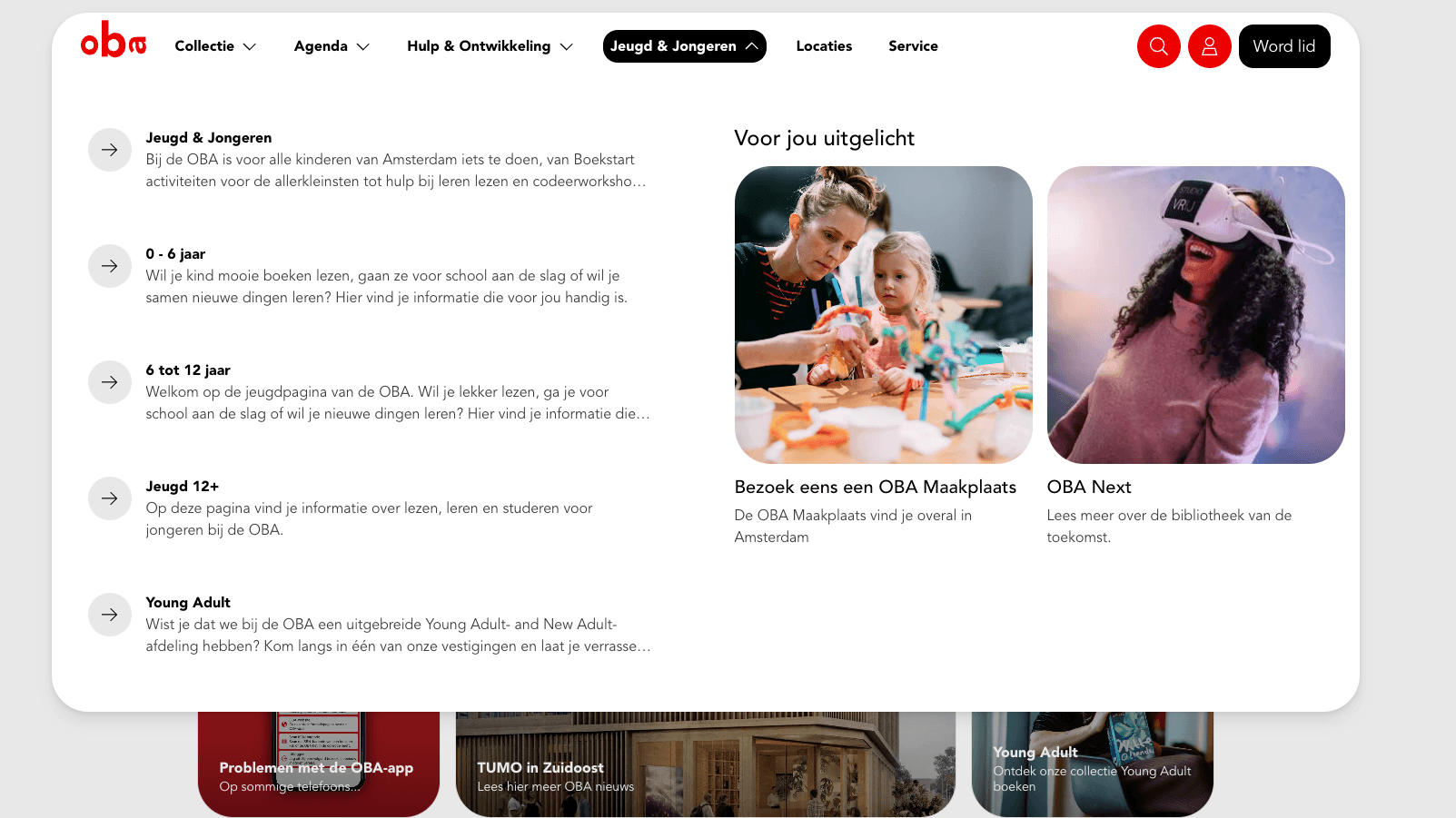Select the VR headset woman thumbnail

[x=1195, y=315]
